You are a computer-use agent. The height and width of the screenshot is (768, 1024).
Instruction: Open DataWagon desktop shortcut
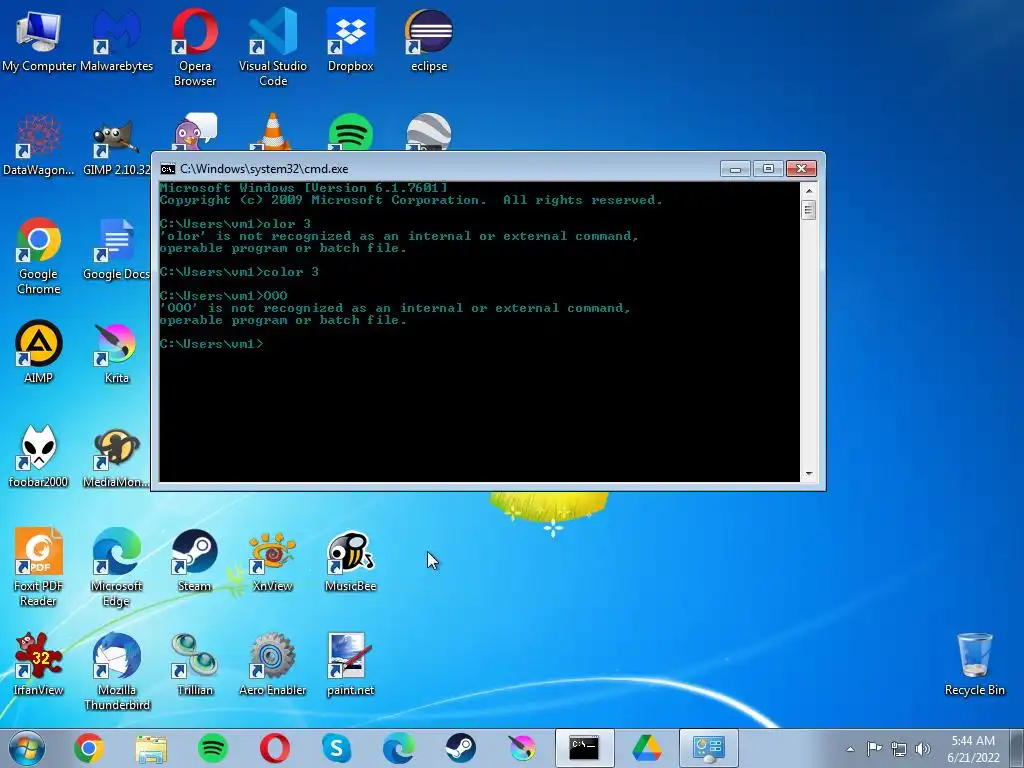39,145
